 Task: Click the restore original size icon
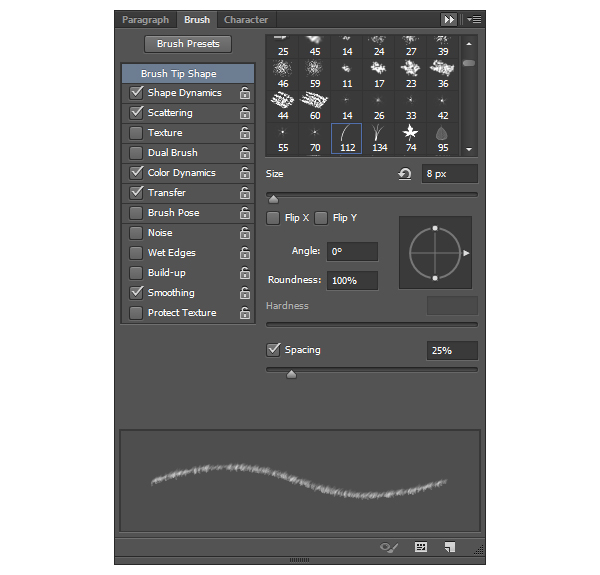404,174
